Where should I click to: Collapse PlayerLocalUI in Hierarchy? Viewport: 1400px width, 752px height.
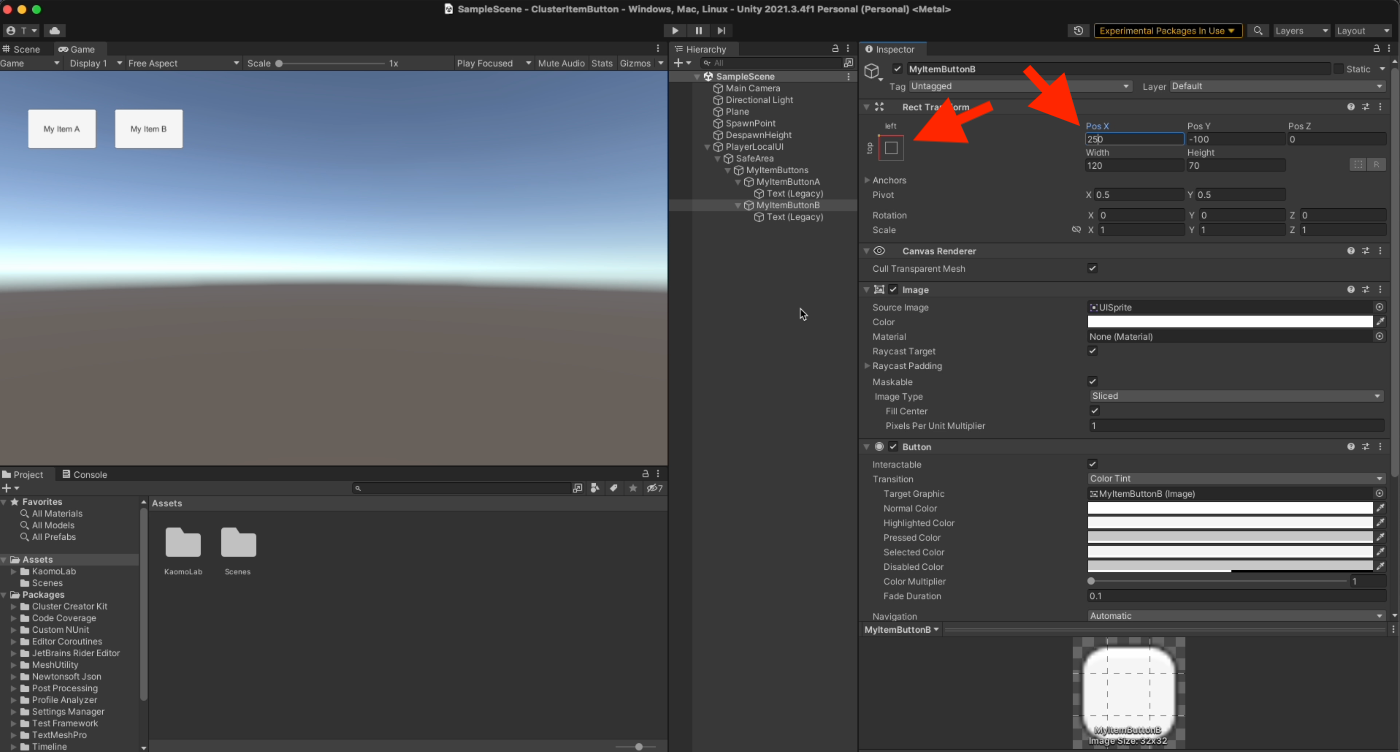pos(709,147)
